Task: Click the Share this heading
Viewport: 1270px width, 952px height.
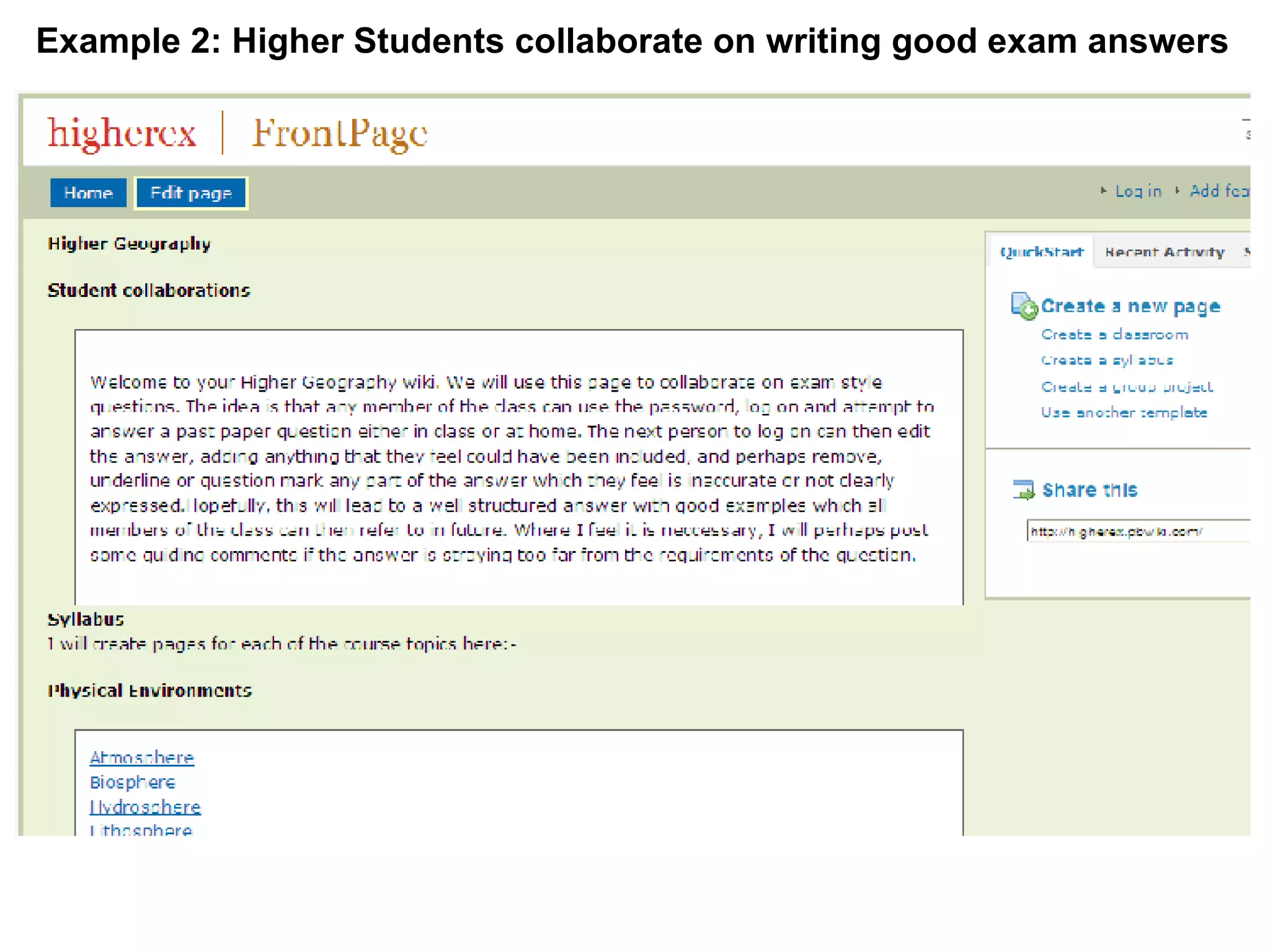Action: 1090,490
